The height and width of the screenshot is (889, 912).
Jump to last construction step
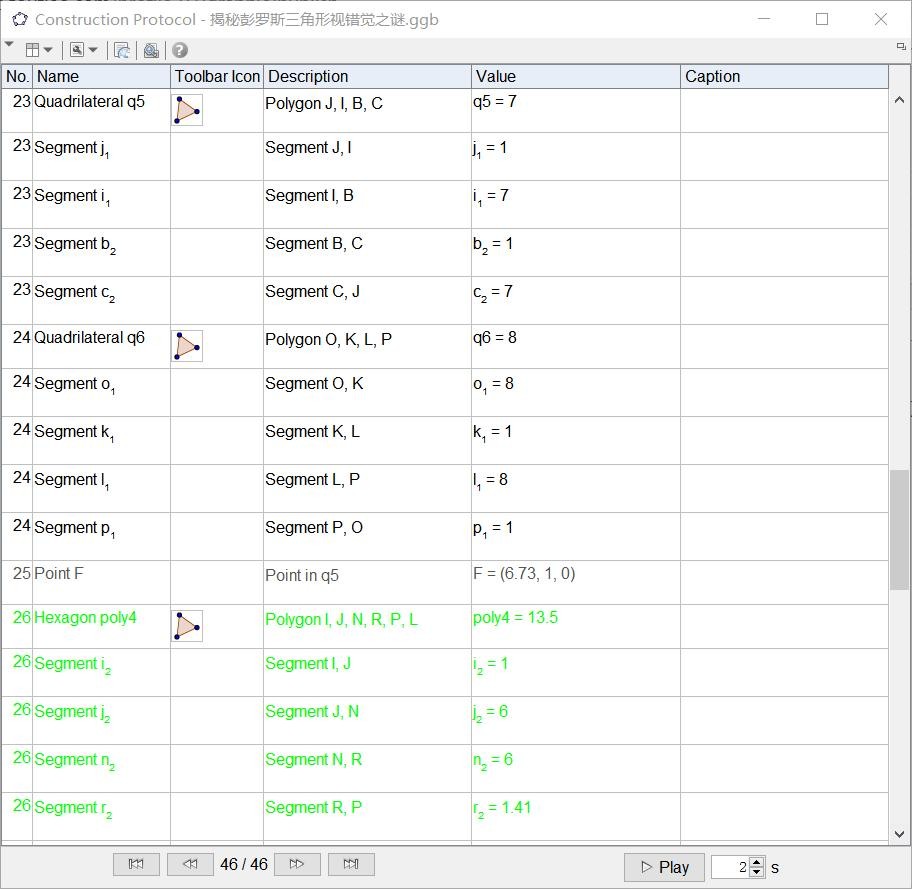point(351,865)
